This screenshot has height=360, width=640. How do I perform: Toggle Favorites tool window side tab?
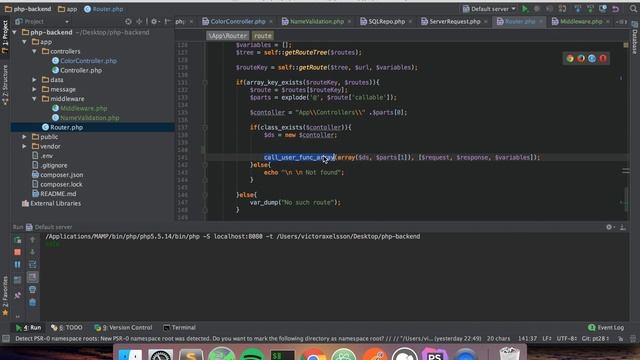pos(5,296)
